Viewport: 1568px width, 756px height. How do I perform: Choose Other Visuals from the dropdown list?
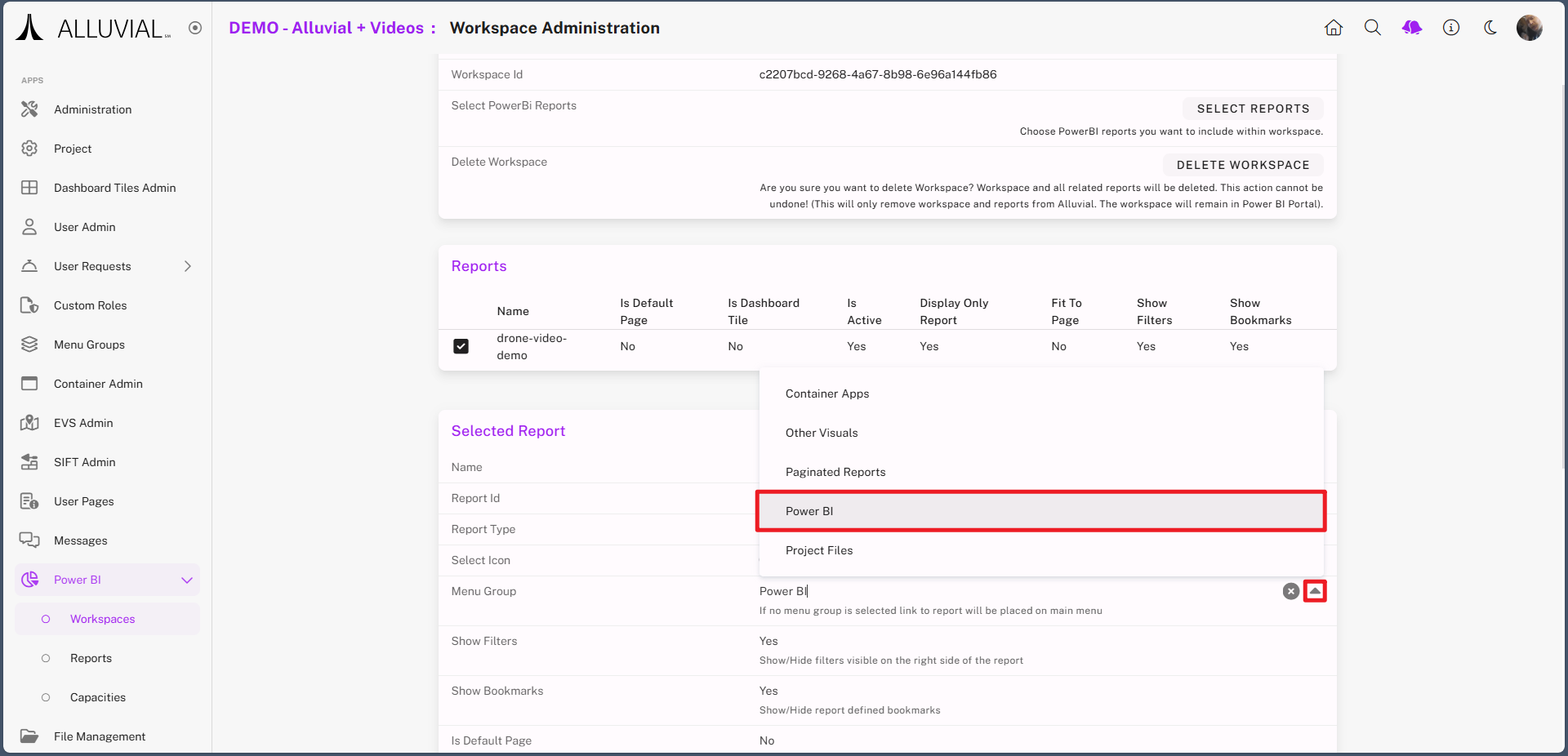(x=1041, y=433)
